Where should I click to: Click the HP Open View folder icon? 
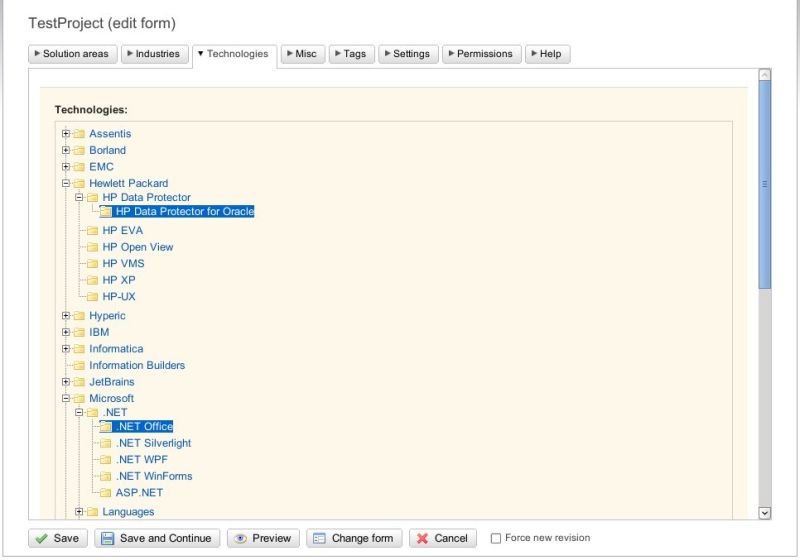coord(92,247)
